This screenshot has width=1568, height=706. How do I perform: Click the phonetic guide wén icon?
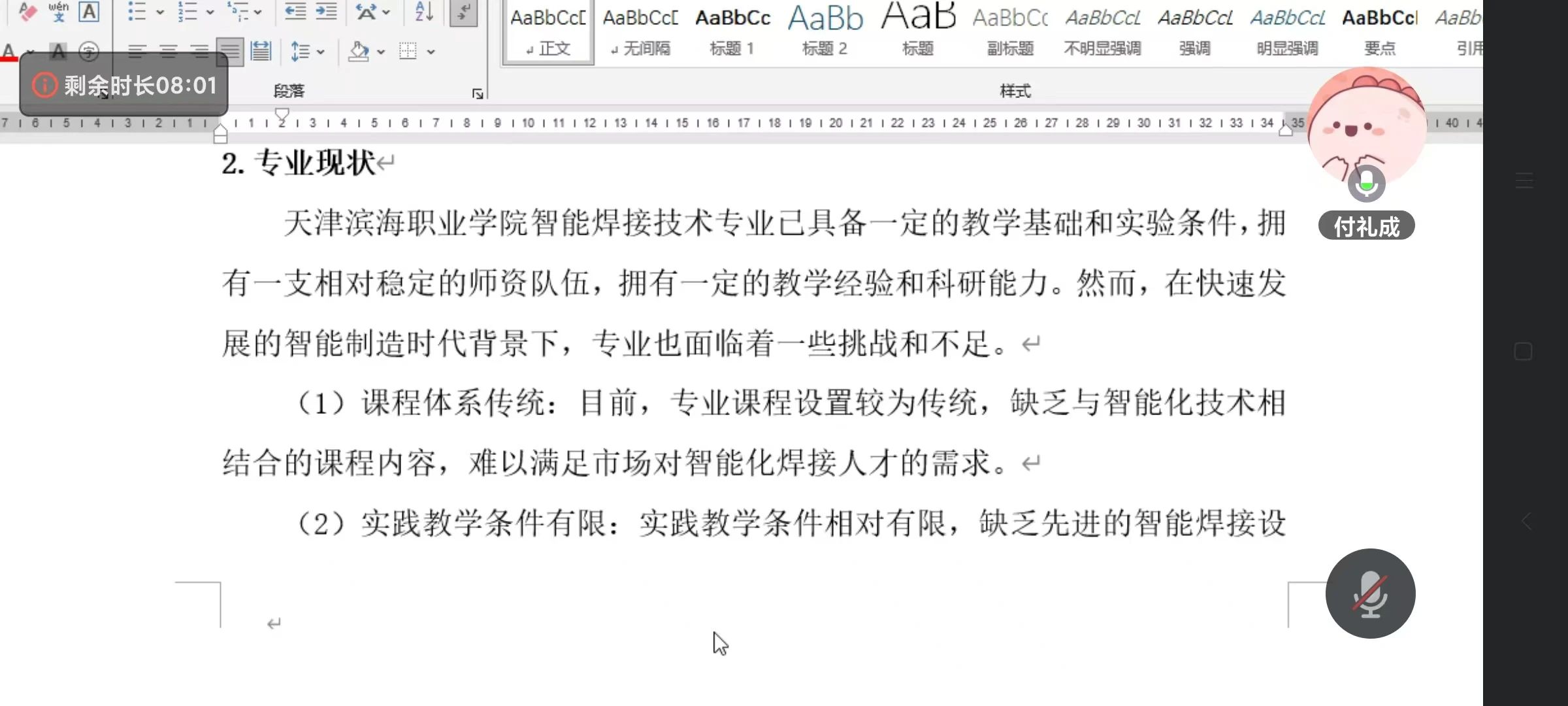pyautogui.click(x=58, y=12)
